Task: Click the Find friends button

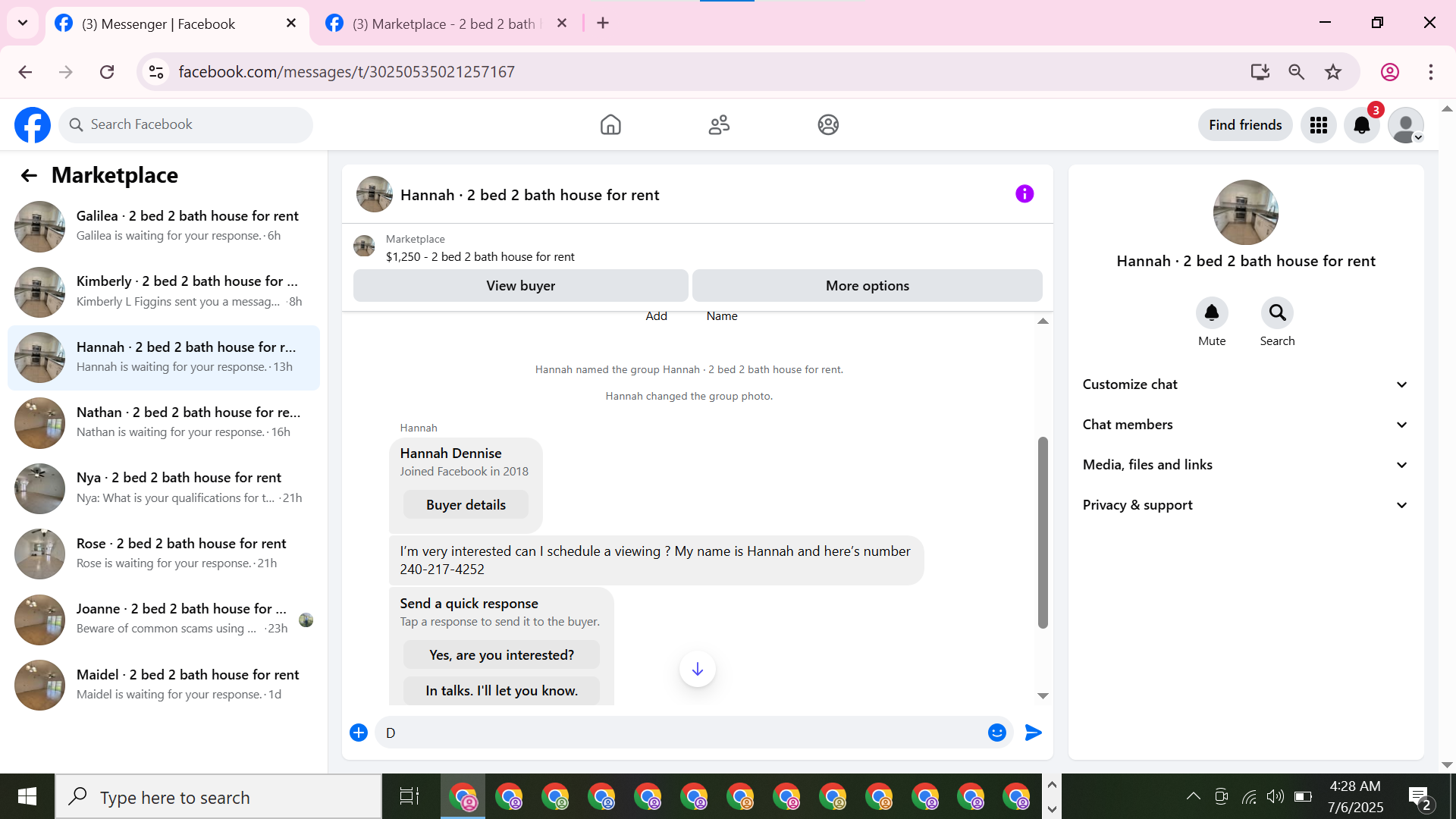Action: (x=1245, y=125)
